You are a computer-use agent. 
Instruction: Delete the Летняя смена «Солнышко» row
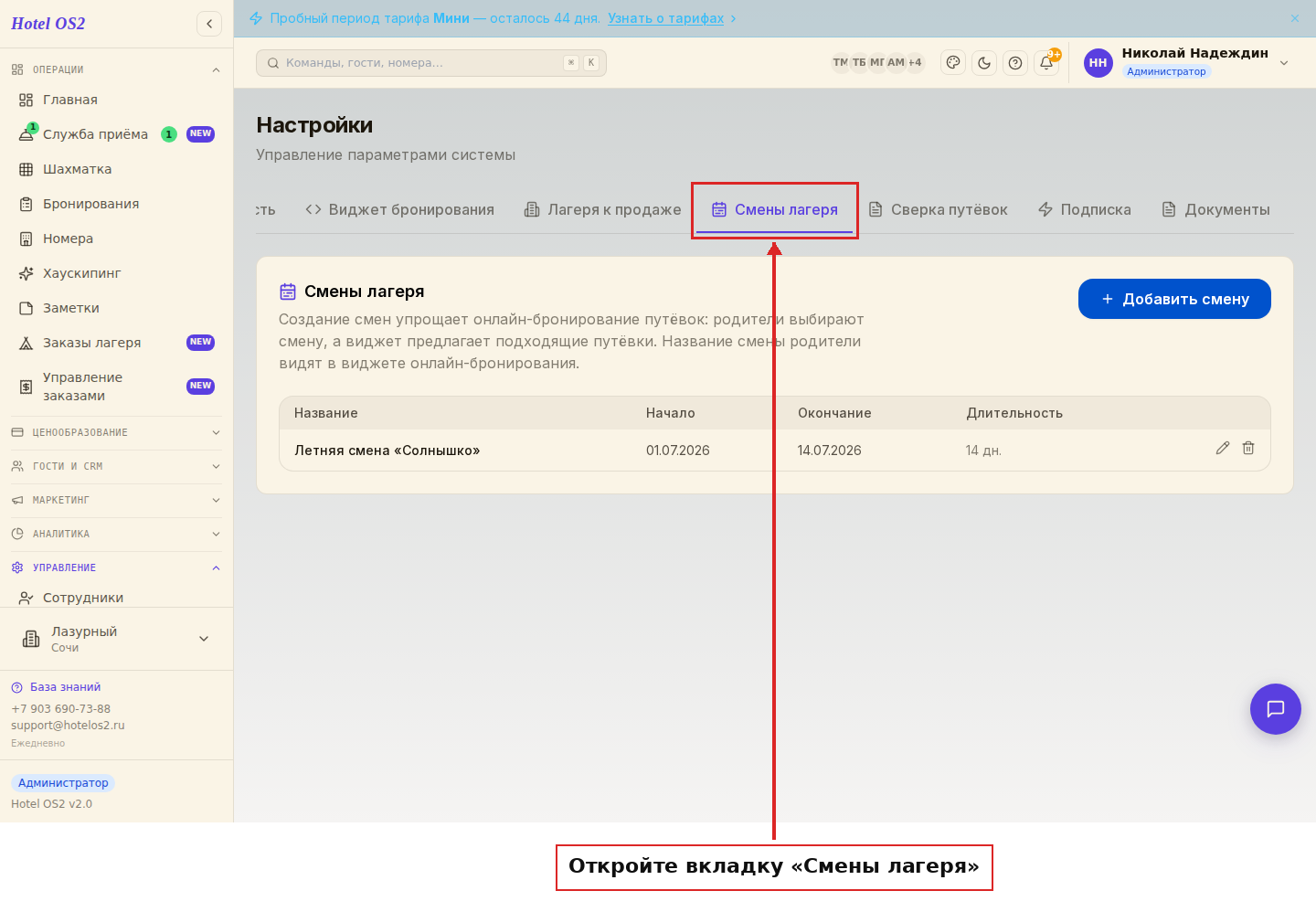(1248, 448)
